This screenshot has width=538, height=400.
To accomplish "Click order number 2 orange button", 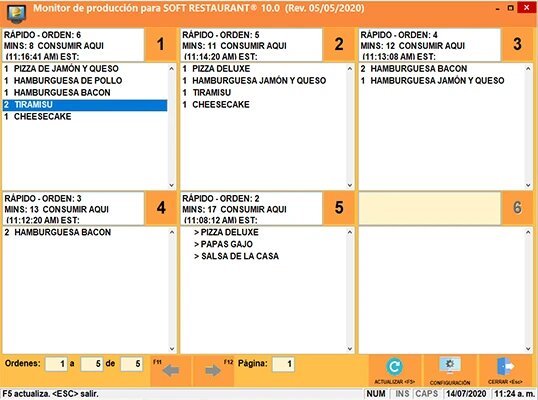I will coord(339,44).
